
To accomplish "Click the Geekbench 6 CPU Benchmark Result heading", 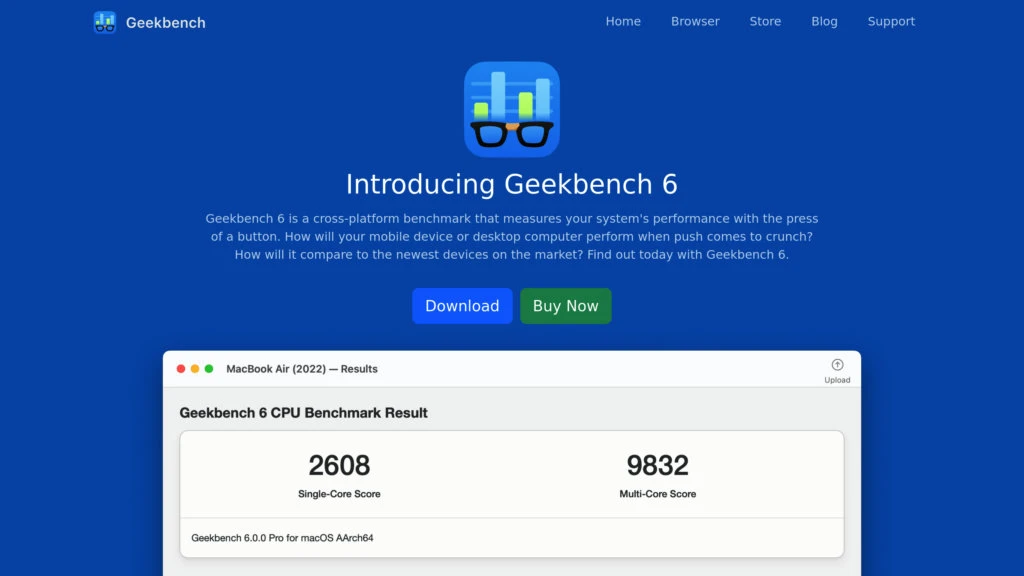I will (303, 412).
